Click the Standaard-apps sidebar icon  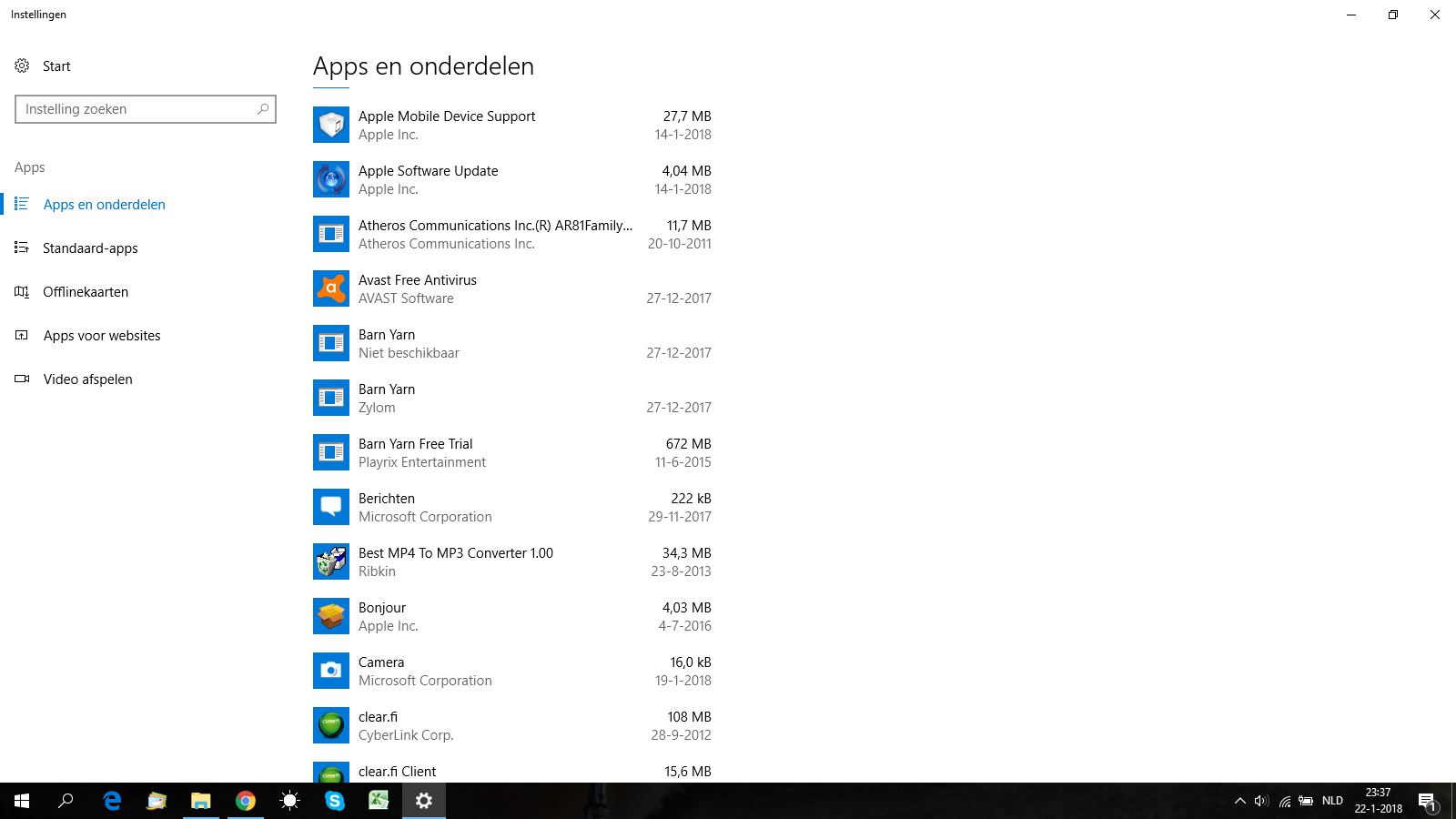pos(22,248)
